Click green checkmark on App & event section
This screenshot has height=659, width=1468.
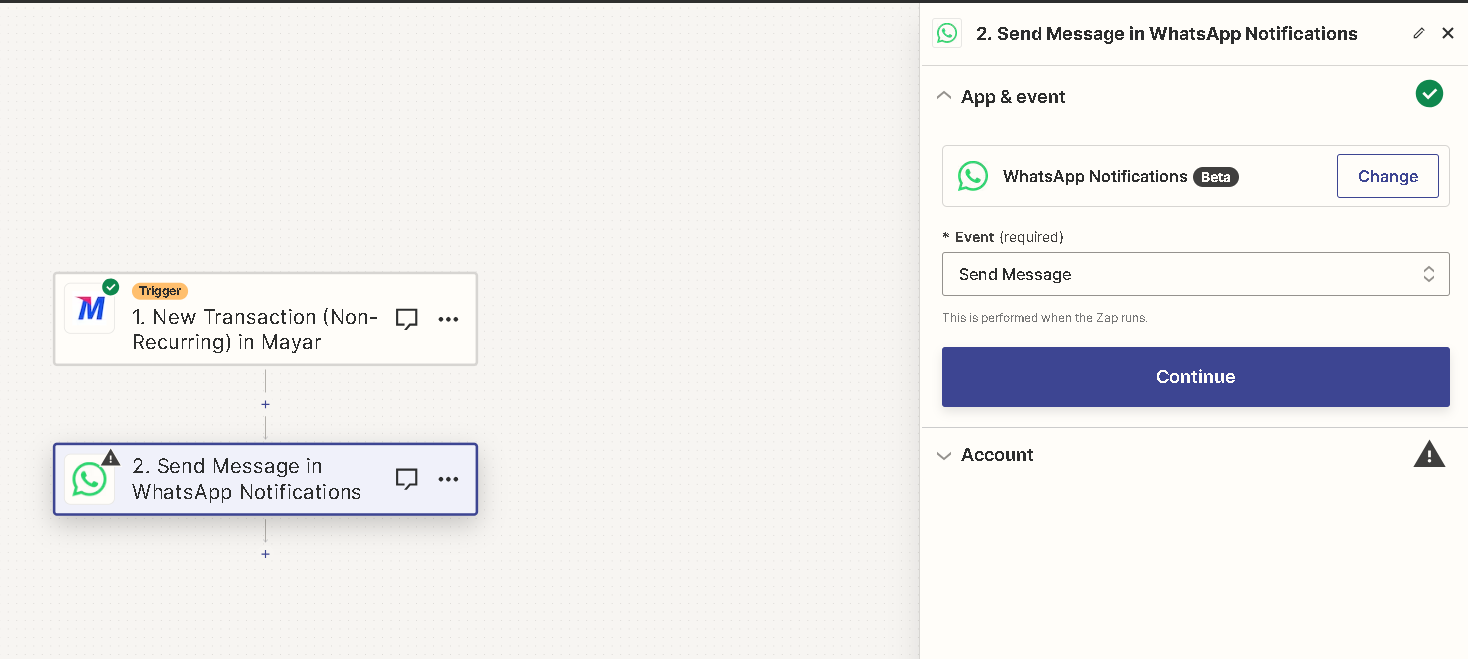coord(1429,94)
